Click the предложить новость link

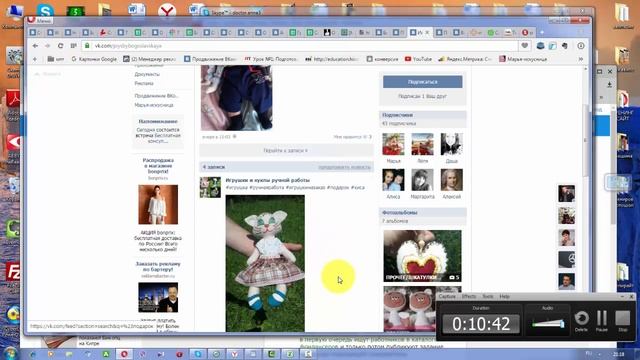pyautogui.click(x=344, y=167)
